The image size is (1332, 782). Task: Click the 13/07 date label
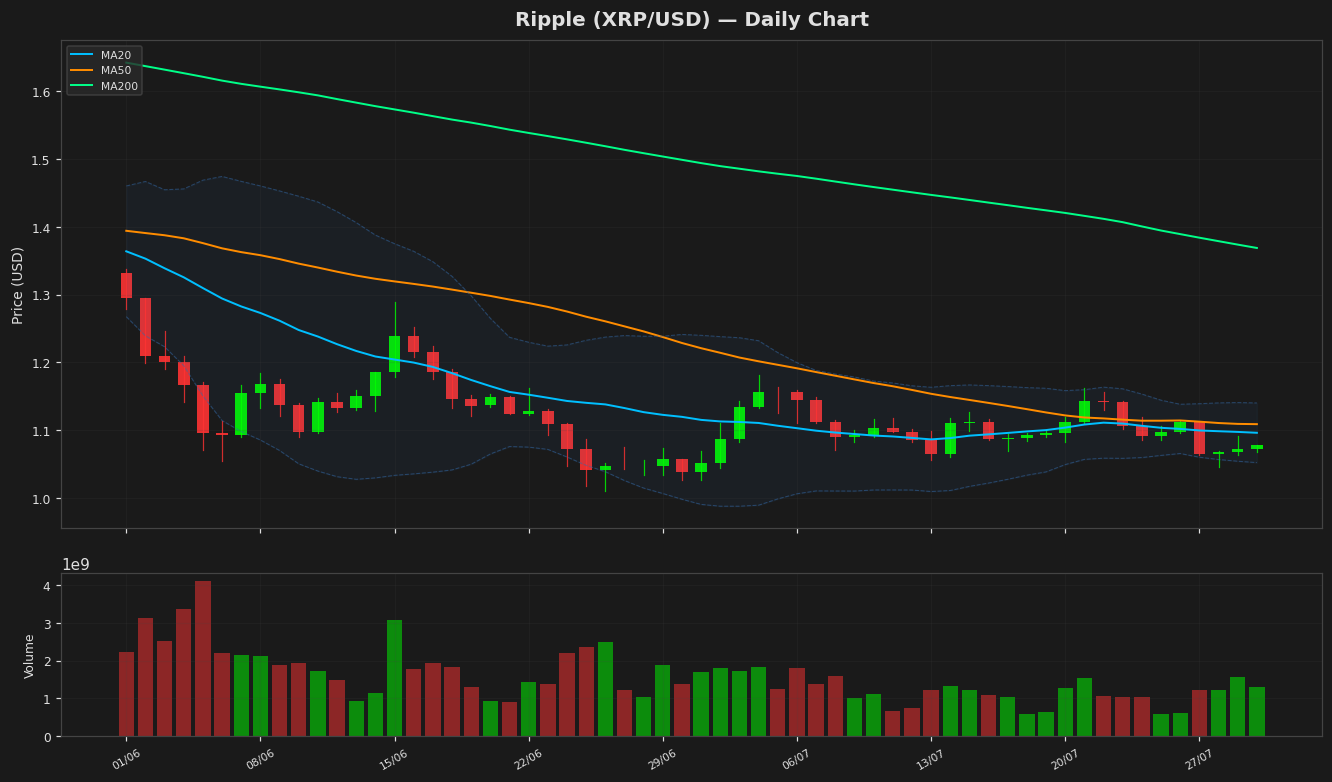click(931, 761)
